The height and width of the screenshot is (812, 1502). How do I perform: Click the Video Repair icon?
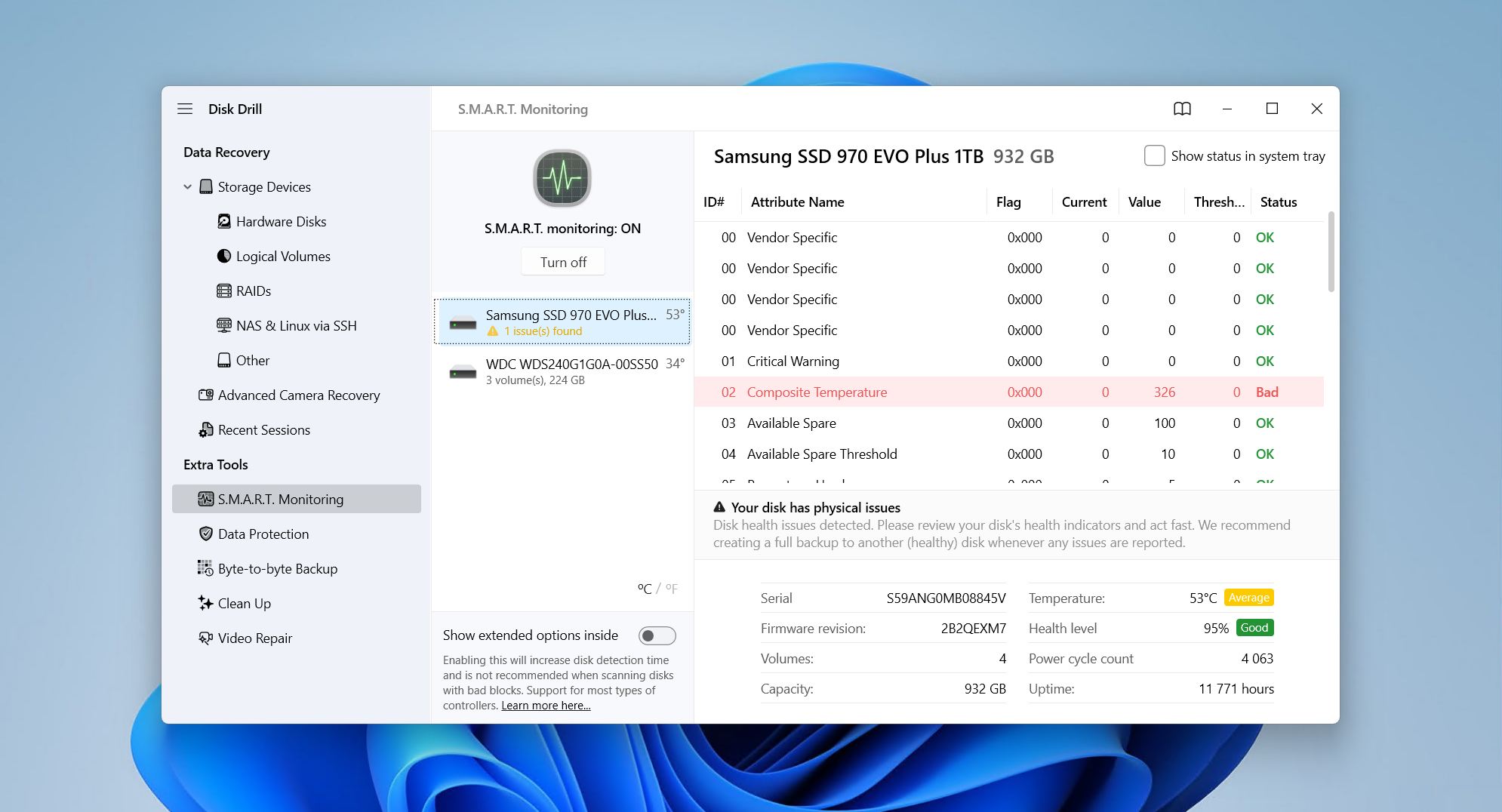point(205,638)
